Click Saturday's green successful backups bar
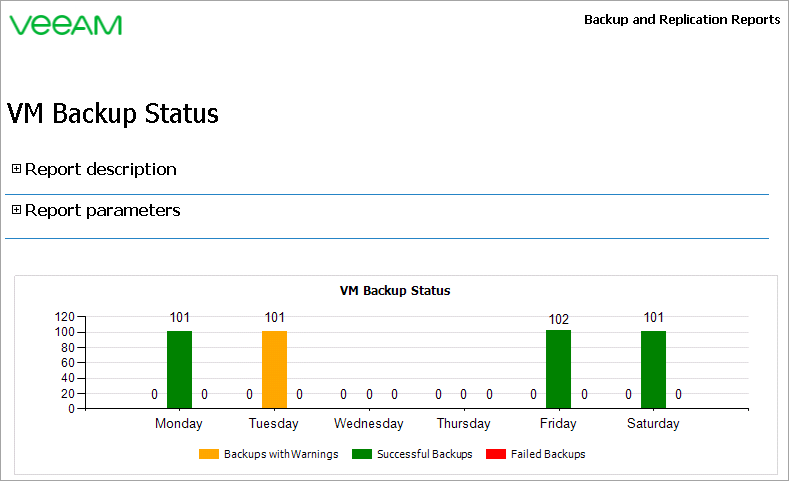Image resolution: width=789 pixels, height=481 pixels. 653,369
